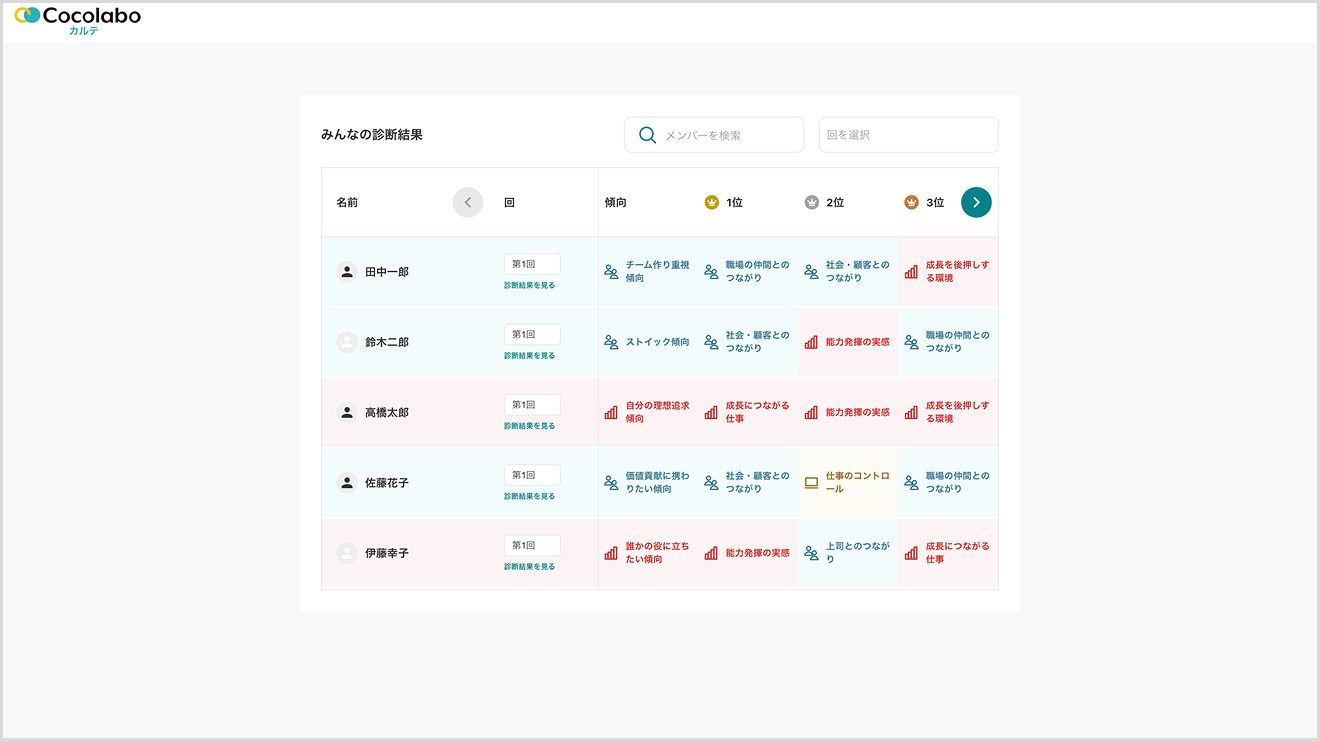Click the メンバーを検索 search field
1320x741 pixels.
pos(714,134)
